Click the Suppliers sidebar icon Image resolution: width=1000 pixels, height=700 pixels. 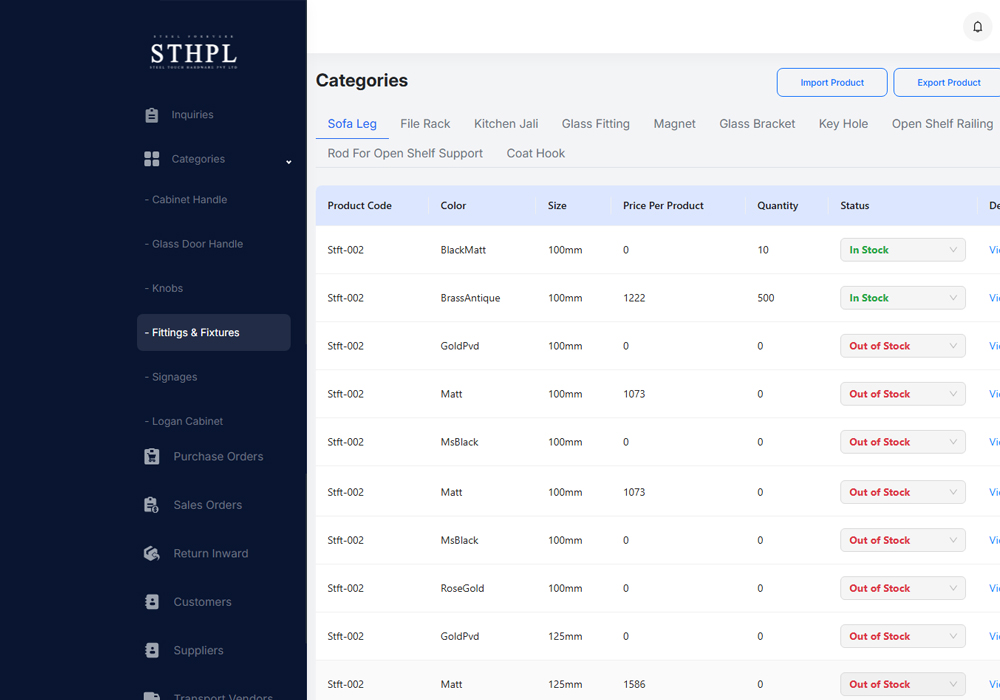(151, 650)
